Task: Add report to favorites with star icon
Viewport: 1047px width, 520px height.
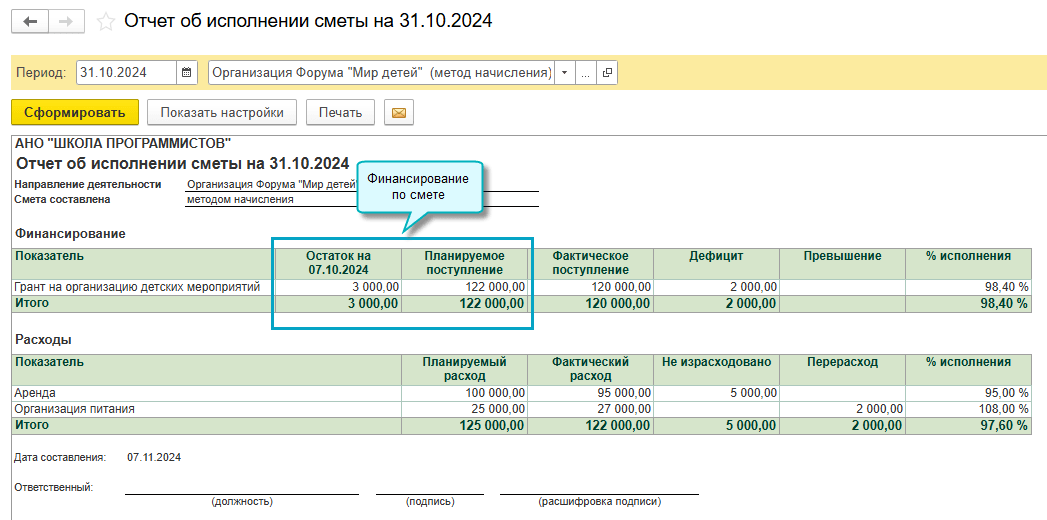Action: click(x=106, y=22)
